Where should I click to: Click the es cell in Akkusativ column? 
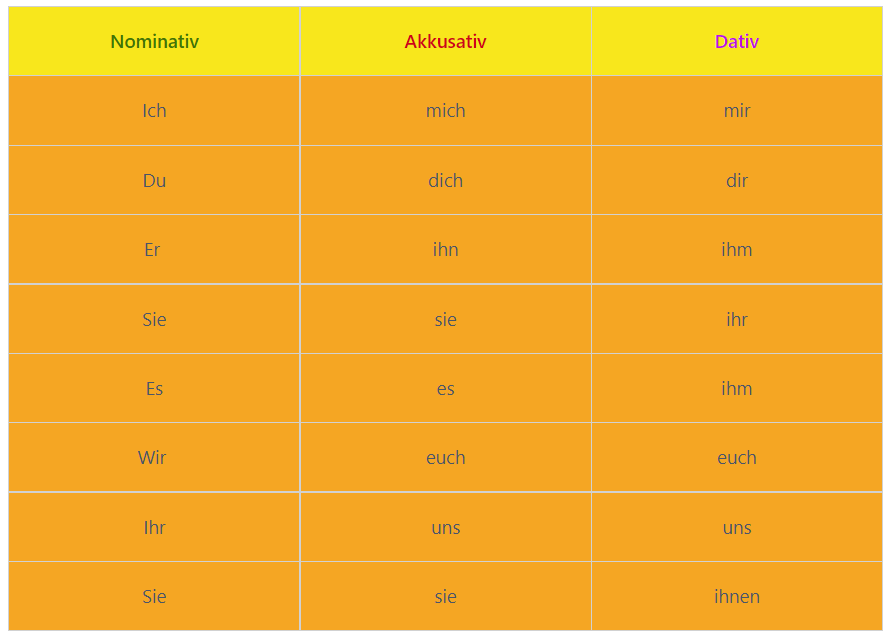click(446, 389)
